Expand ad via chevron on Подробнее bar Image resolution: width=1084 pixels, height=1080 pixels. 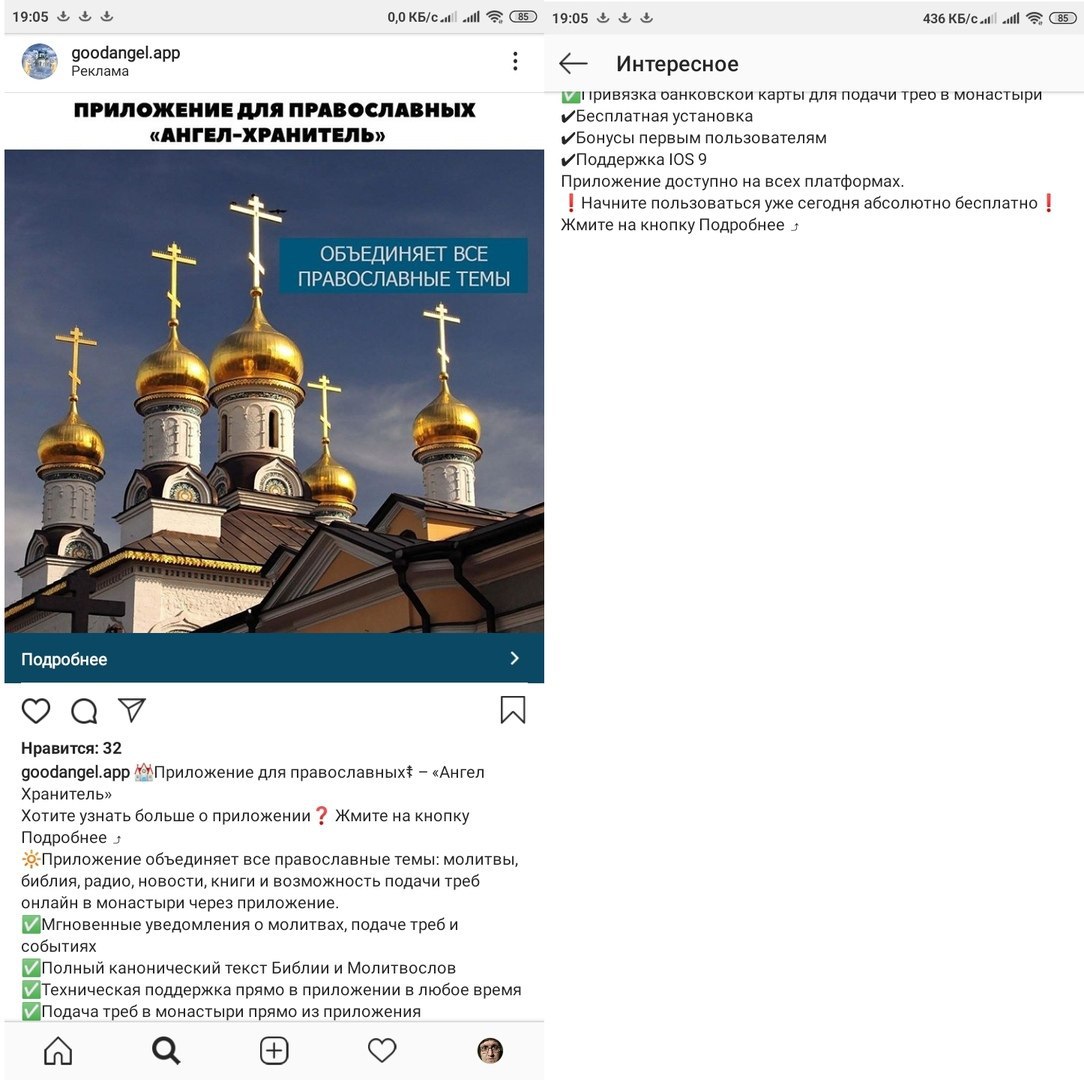click(514, 658)
